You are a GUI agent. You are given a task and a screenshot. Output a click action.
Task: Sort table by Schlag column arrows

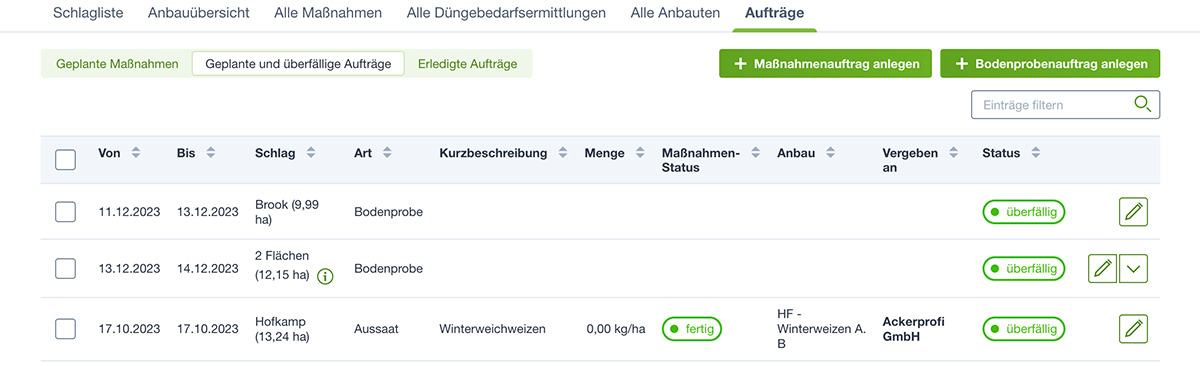pos(311,153)
